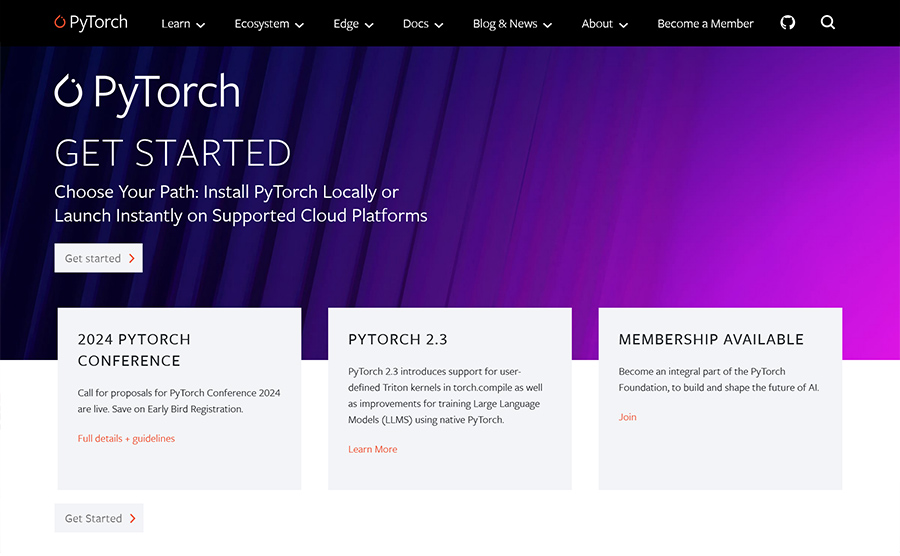Viewport: 900px width, 556px height.
Task: Click the search magnifier icon
Action: tap(828, 22)
